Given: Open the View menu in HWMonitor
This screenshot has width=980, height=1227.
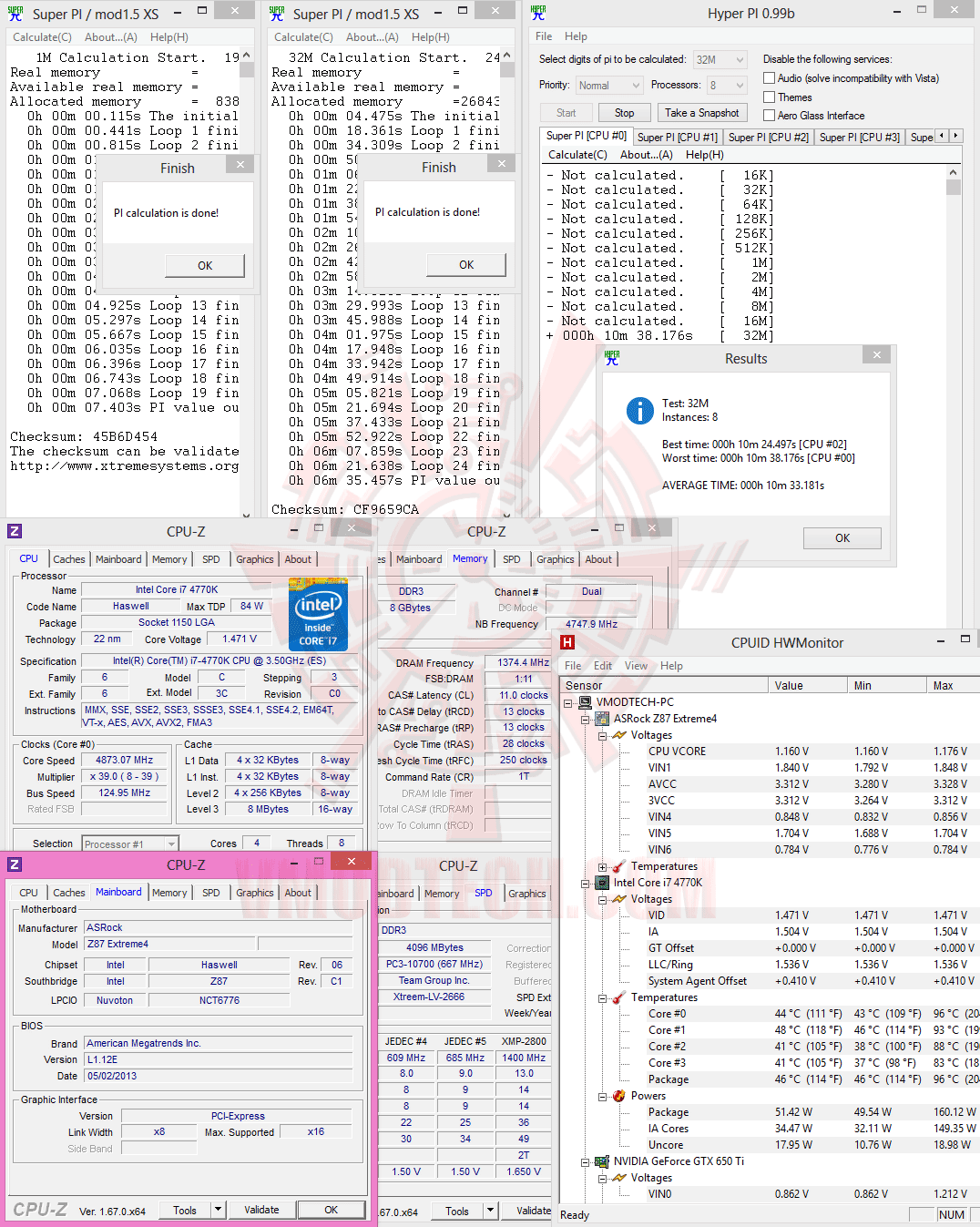Looking at the screenshot, I should point(636,666).
